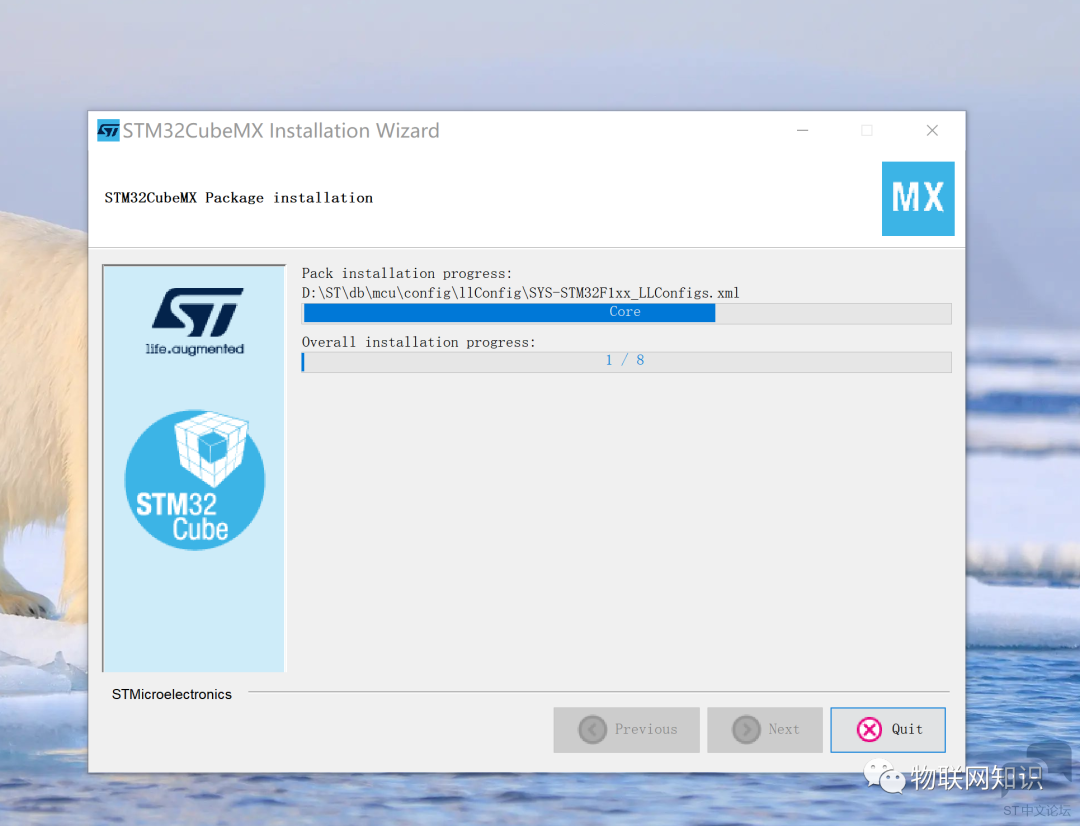The height and width of the screenshot is (826, 1080).
Task: Click the STM32 Cube round logo
Action: click(x=194, y=480)
